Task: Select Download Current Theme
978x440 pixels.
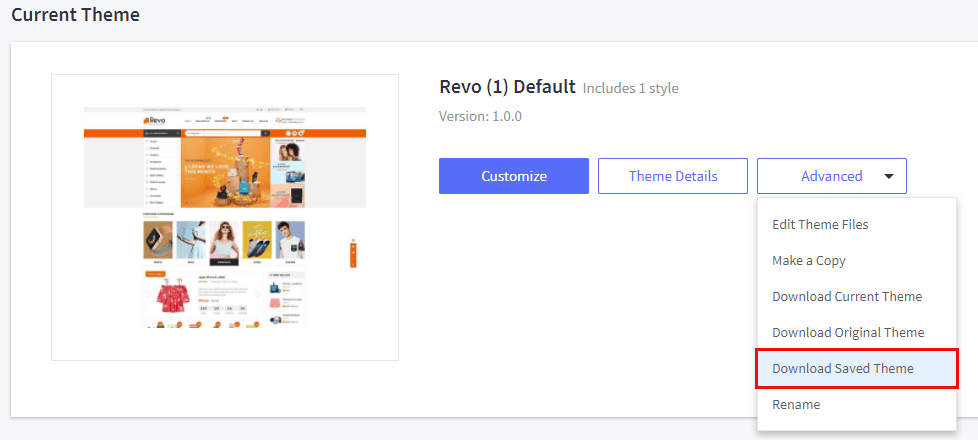Action: coord(846,297)
